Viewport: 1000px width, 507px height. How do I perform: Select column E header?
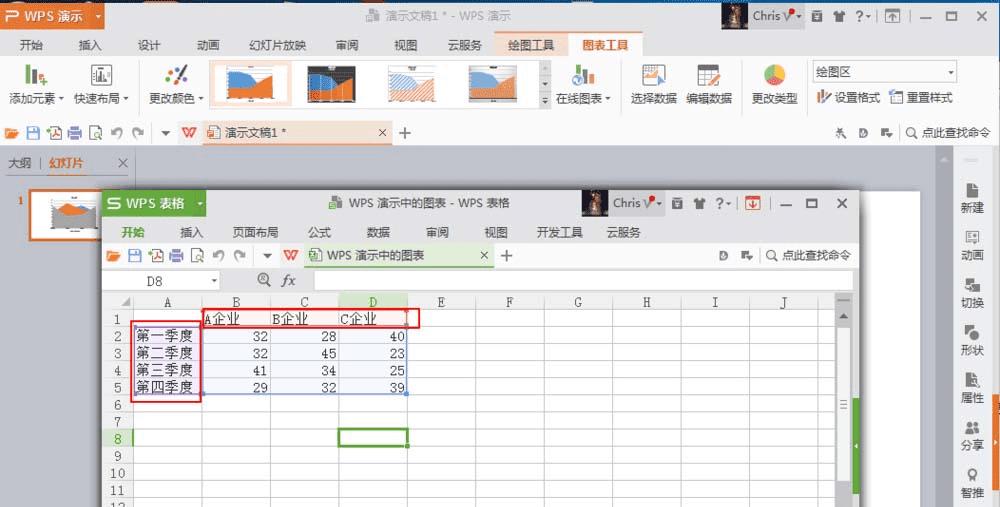coord(441,302)
